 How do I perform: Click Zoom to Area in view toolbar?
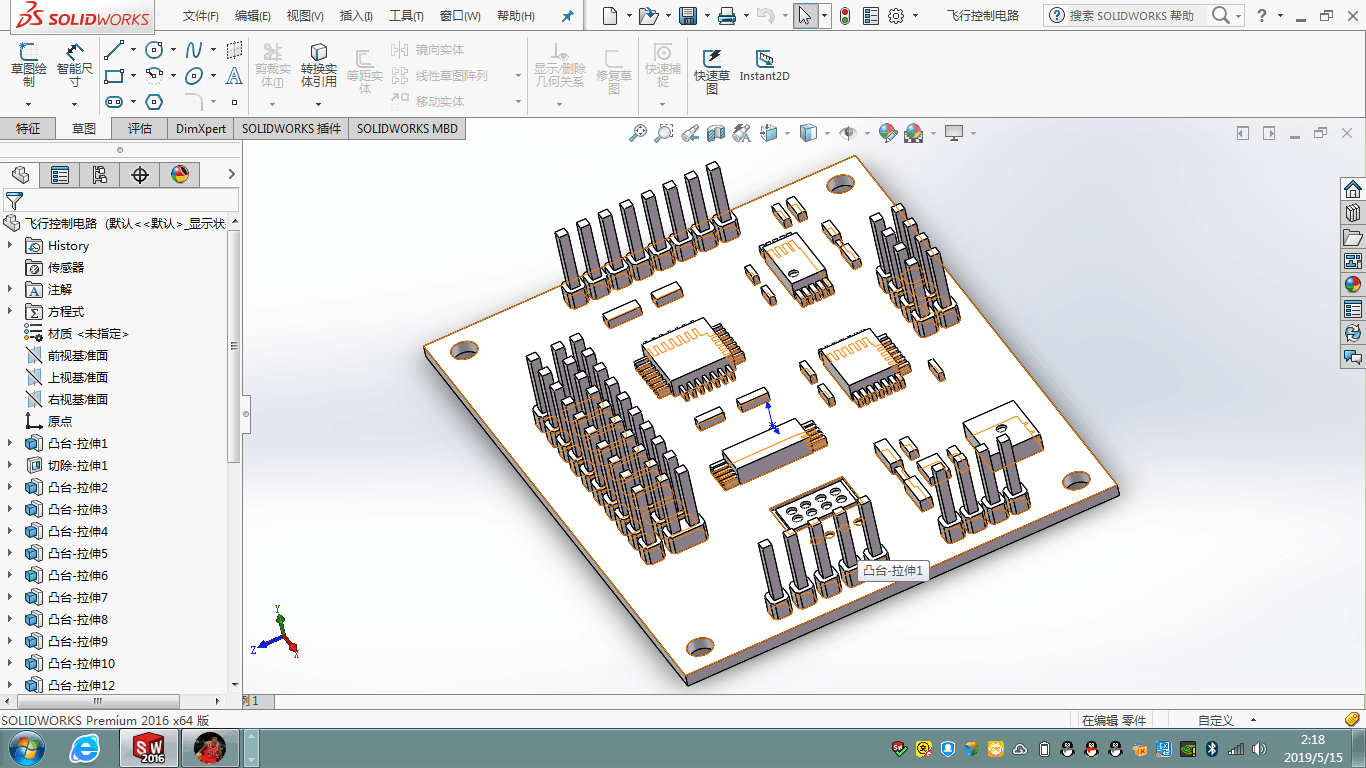[664, 133]
